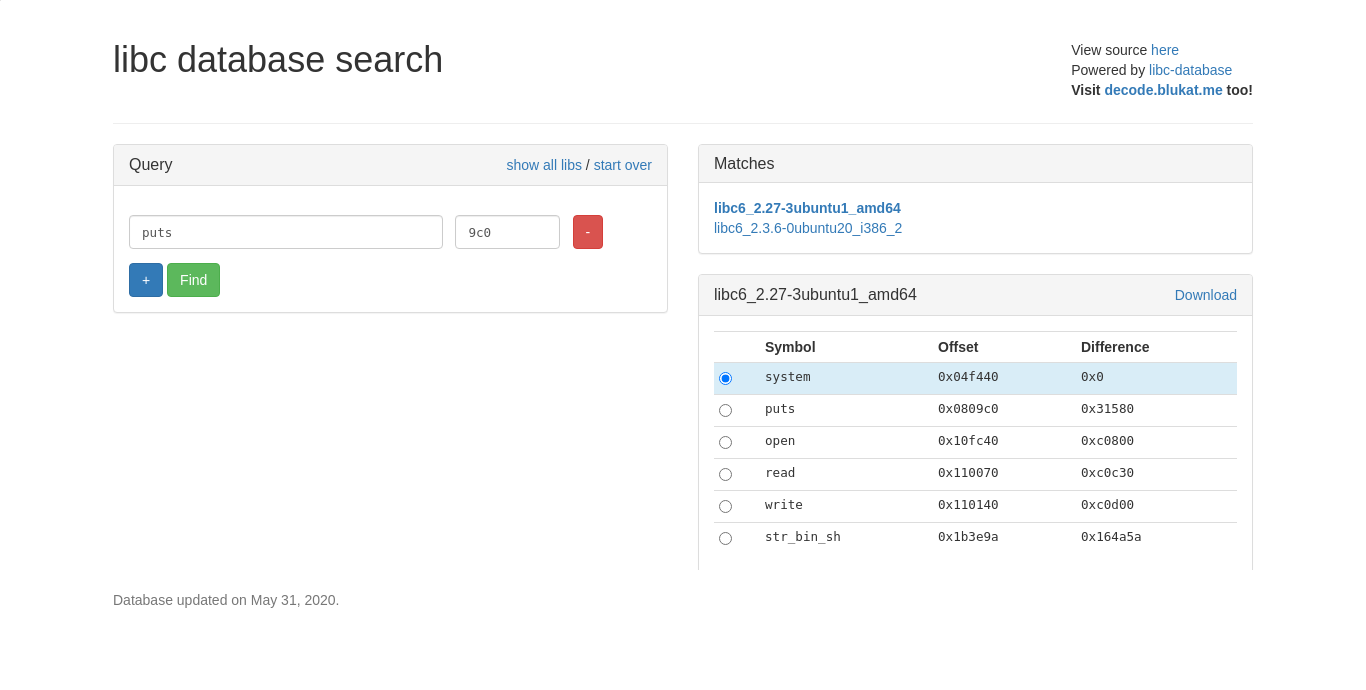1366x690 pixels.
Task: Open match libc6_2.3.6-0ubuntu20_i386_2
Action: pos(807,228)
